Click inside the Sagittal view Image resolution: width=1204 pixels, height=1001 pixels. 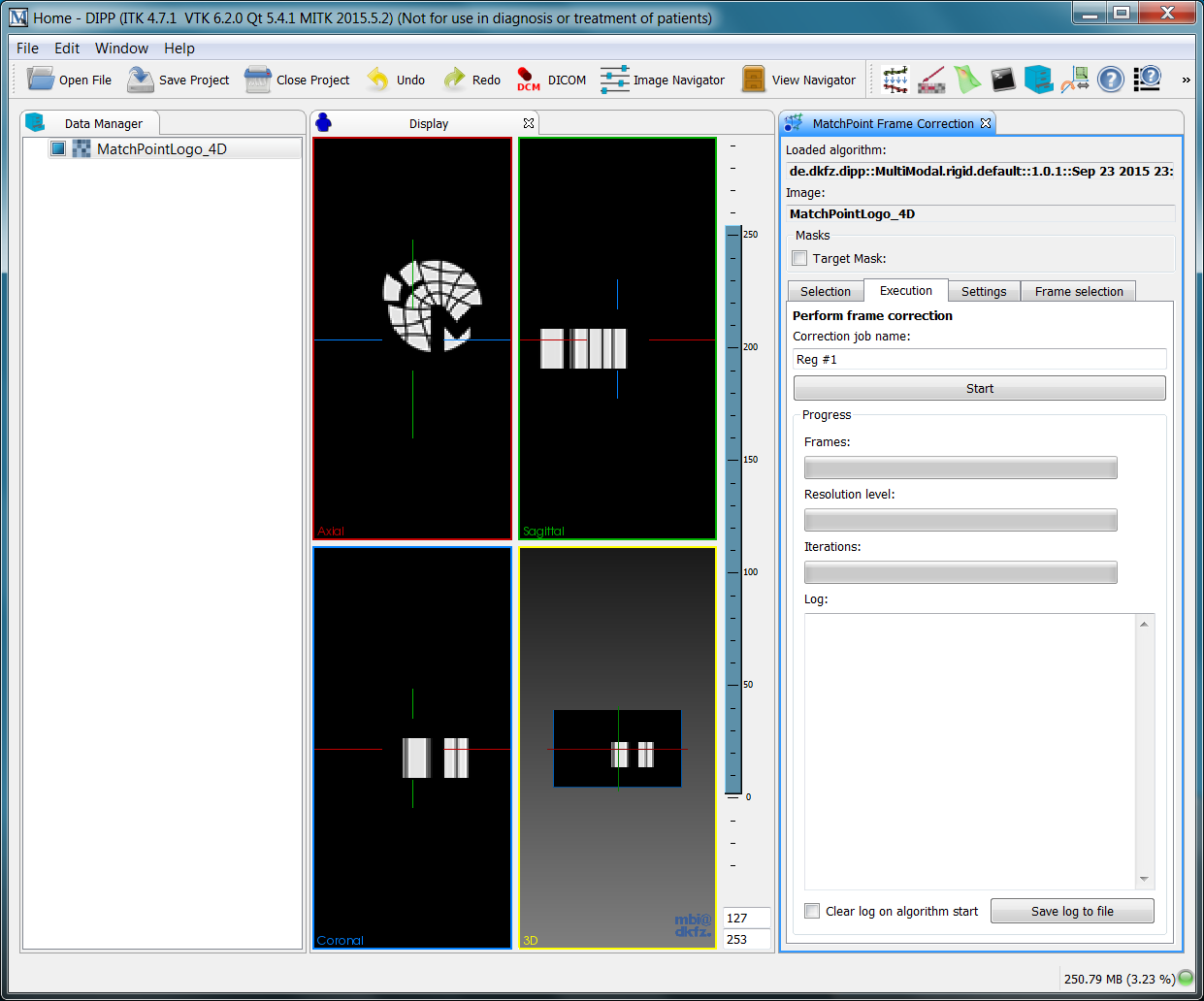click(617, 339)
